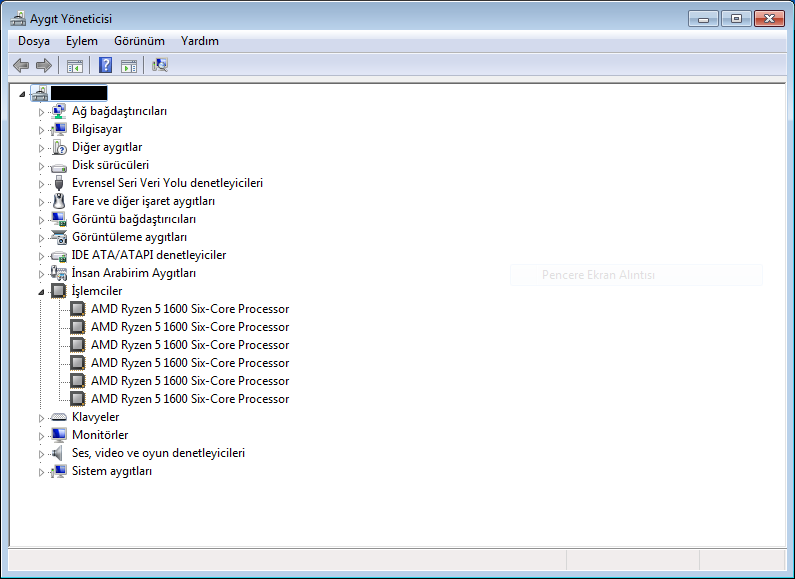Click the first AMD Ryzen processor chip icon
The image size is (795, 579).
pos(78,309)
